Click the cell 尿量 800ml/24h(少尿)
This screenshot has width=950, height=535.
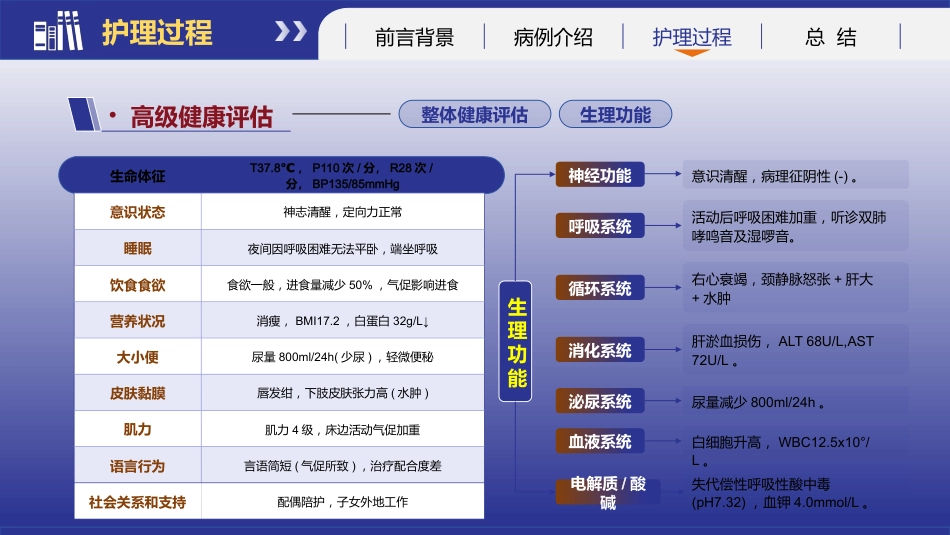point(342,357)
